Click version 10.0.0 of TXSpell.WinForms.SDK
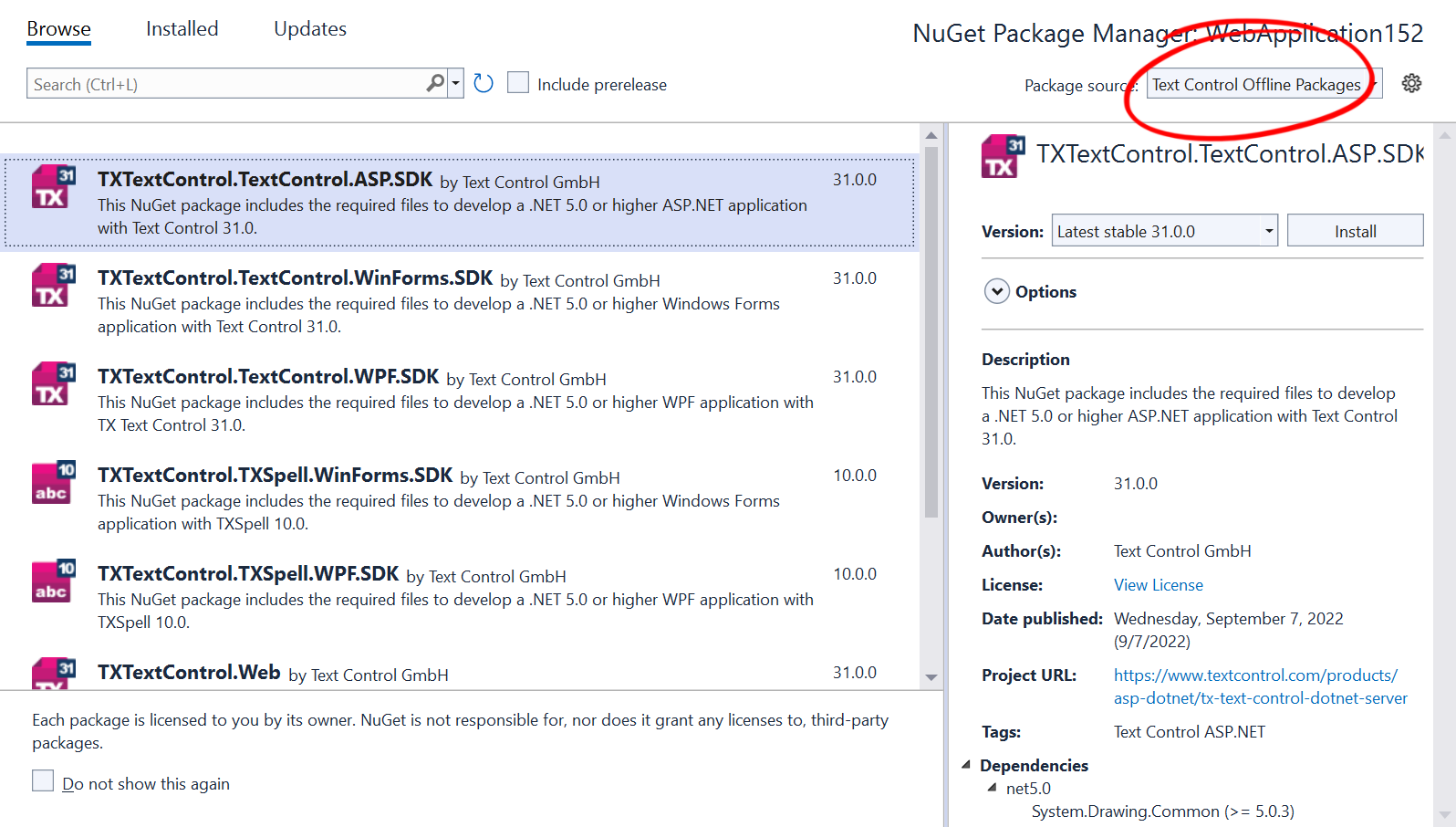This screenshot has height=827, width=1456. tap(854, 476)
